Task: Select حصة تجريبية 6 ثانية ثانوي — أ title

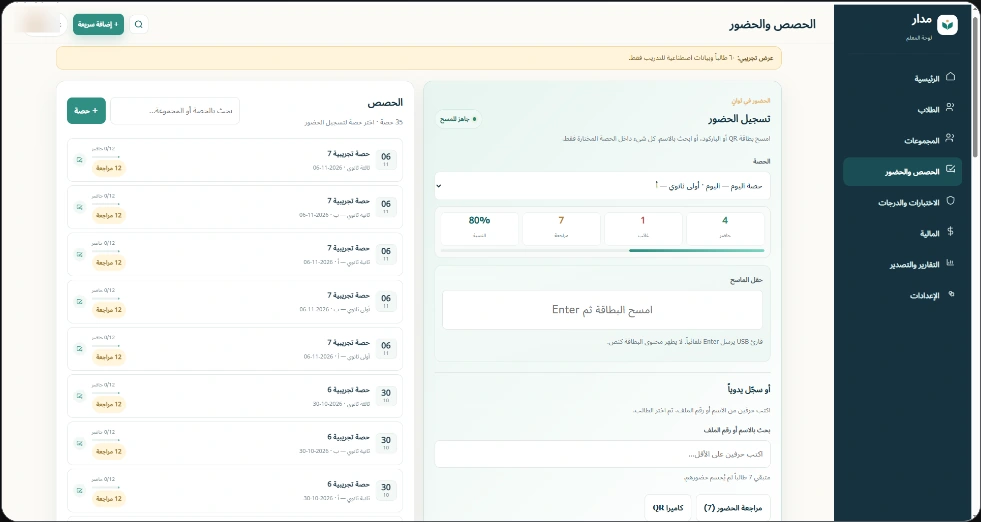Action: (348, 484)
